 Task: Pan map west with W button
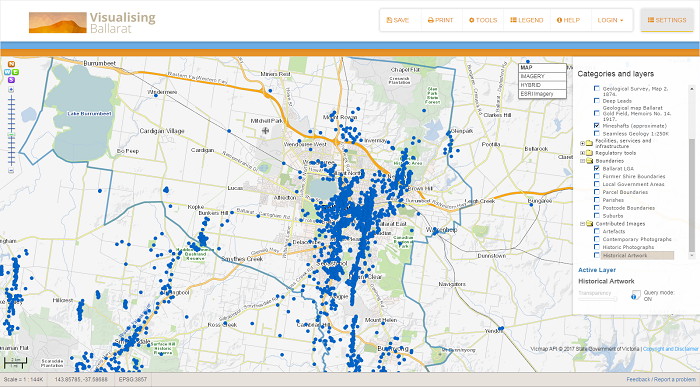[x=8, y=72]
